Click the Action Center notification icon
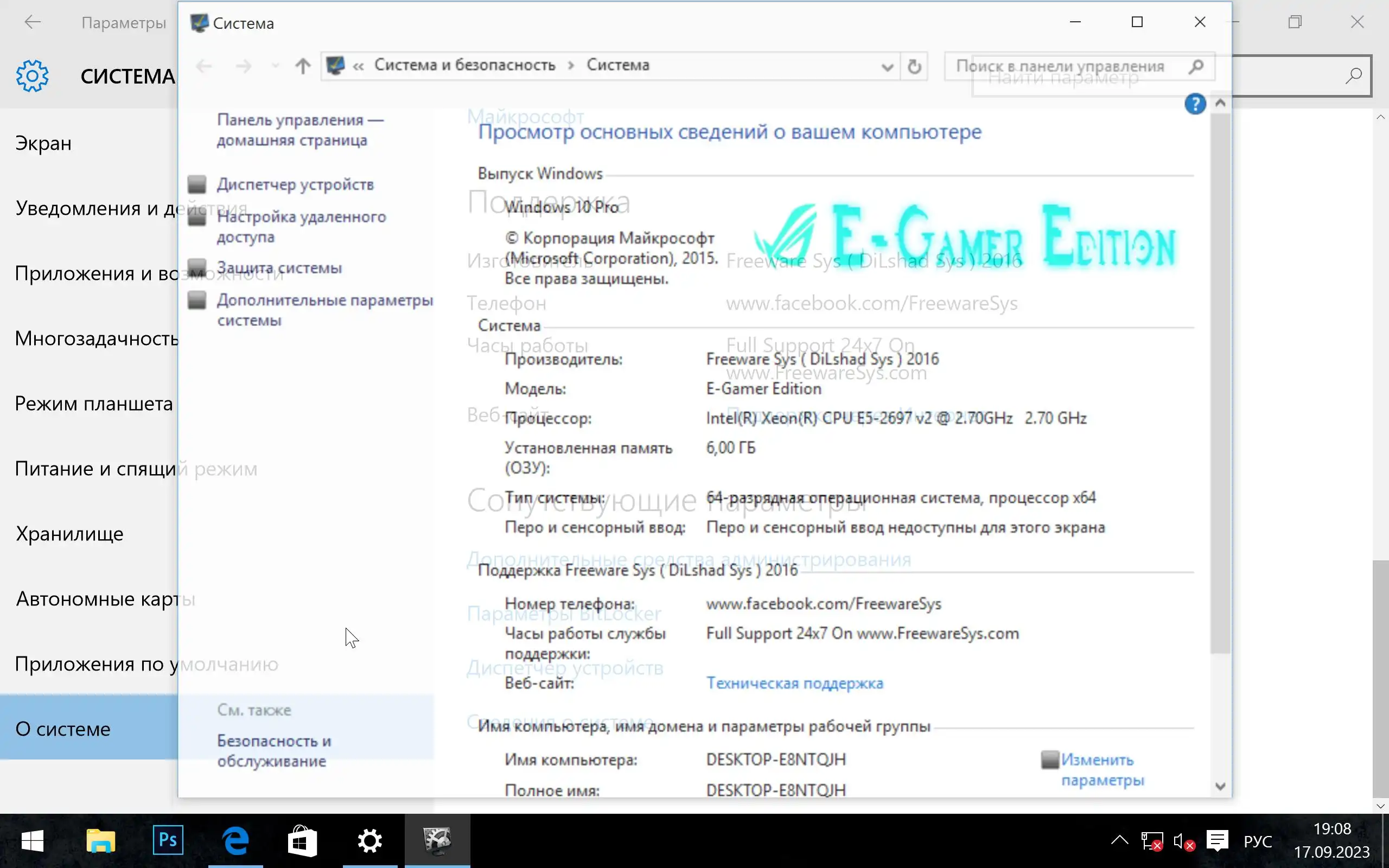 (1216, 841)
